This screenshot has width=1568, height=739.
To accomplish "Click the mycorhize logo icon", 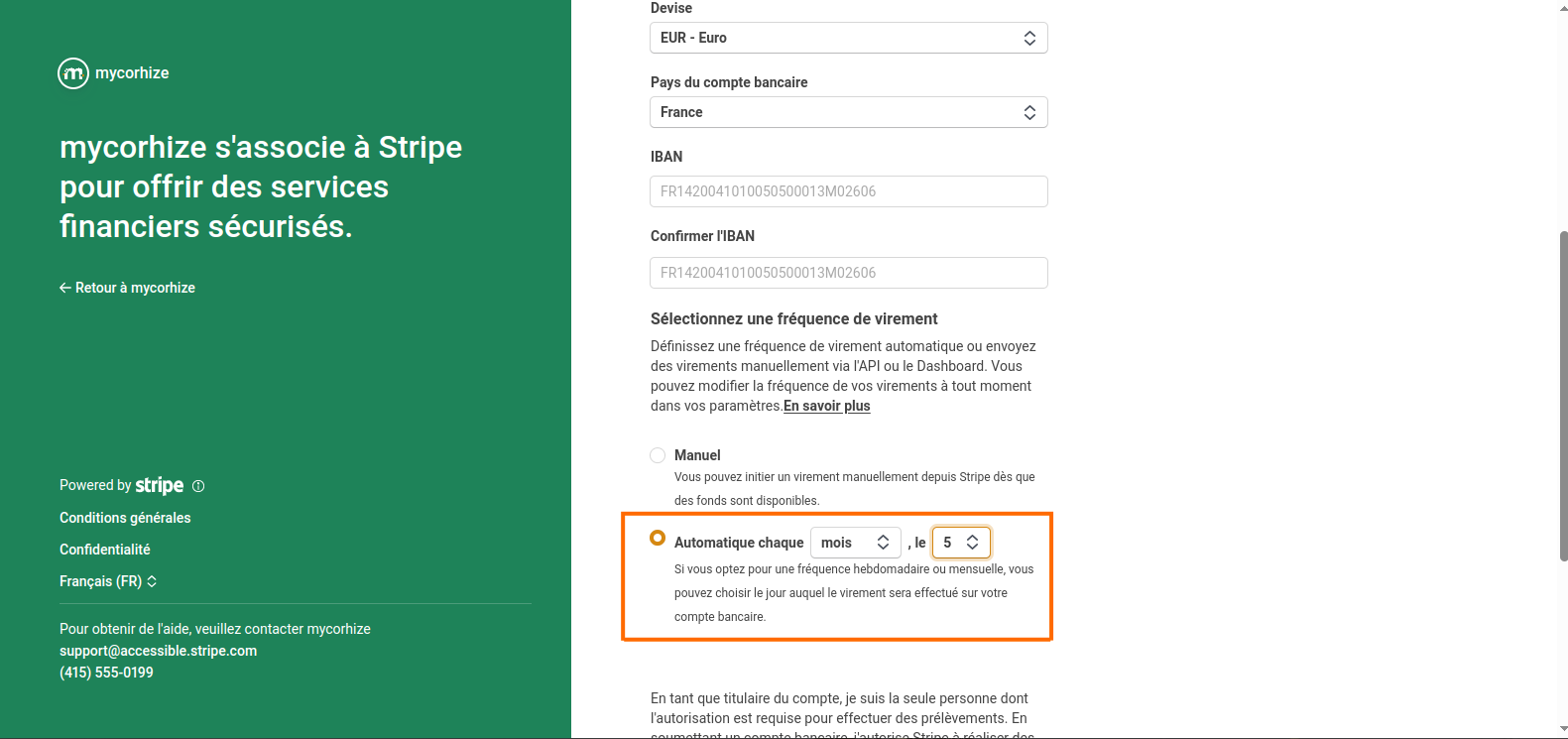I will coord(73,73).
